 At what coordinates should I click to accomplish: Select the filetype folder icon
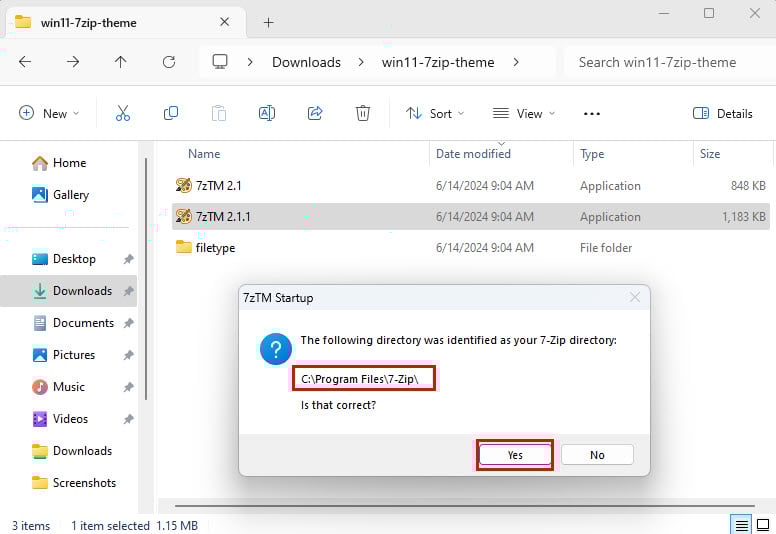point(184,247)
